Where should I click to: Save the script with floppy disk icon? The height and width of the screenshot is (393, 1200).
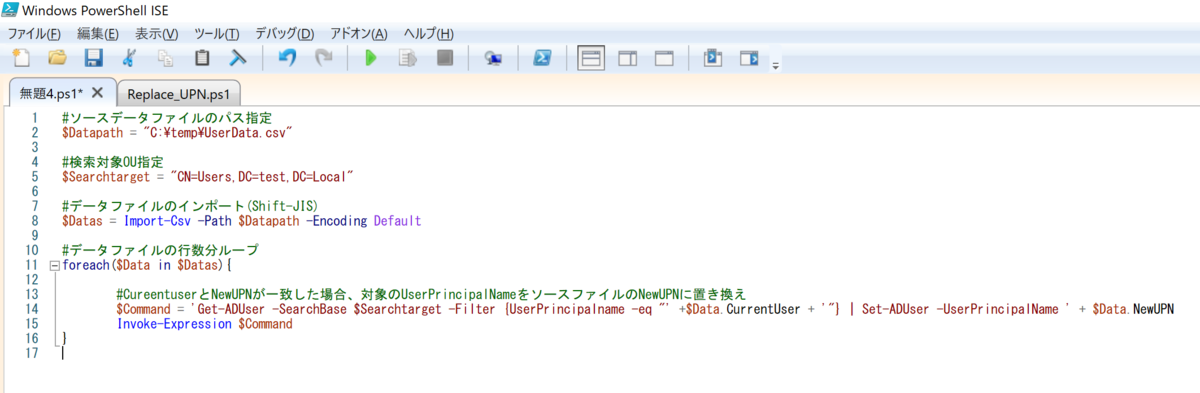coord(93,58)
